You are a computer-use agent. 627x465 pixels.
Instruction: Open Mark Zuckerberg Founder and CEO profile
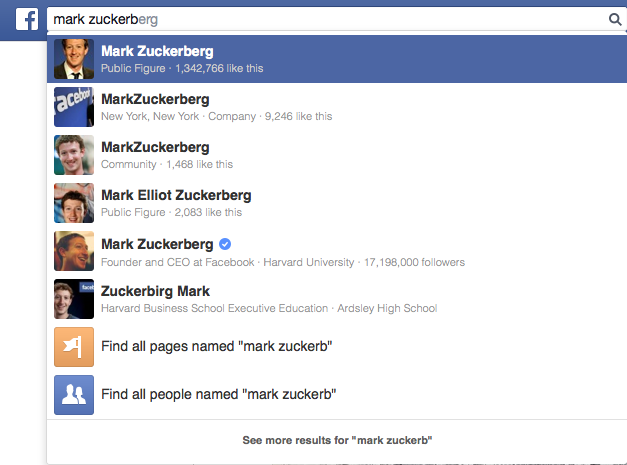point(337,251)
